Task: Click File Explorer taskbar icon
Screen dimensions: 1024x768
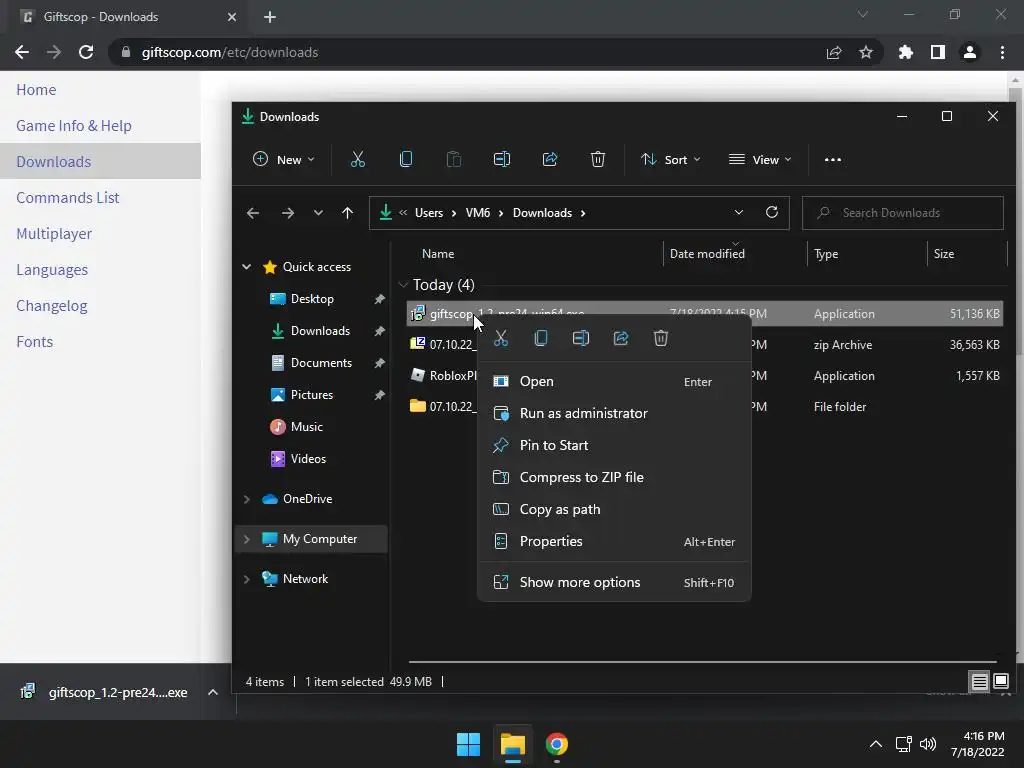Action: coord(513,744)
